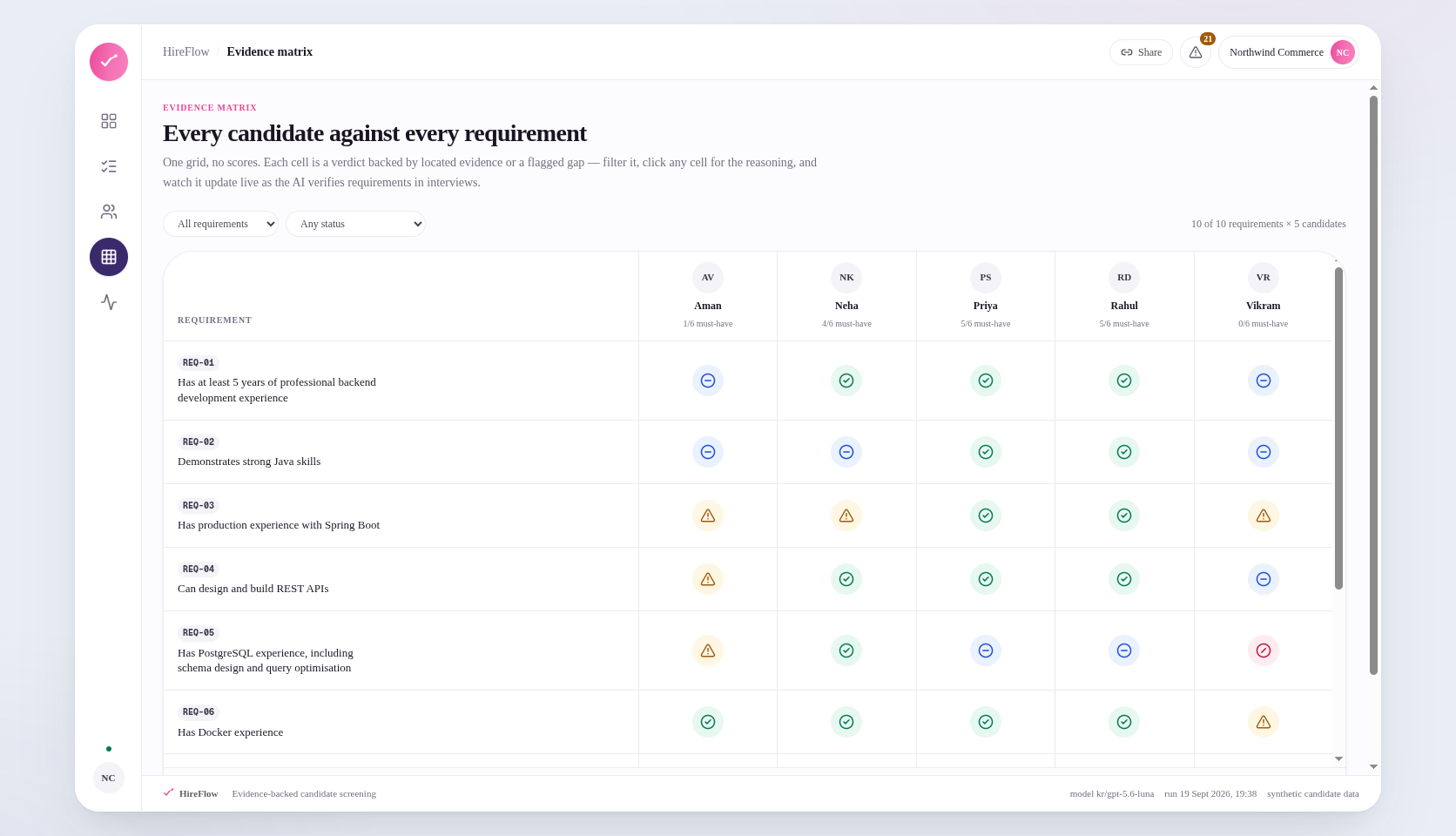
Task: Open Vikram's REQ-04 REST APIs verdict
Action: pos(1264,579)
